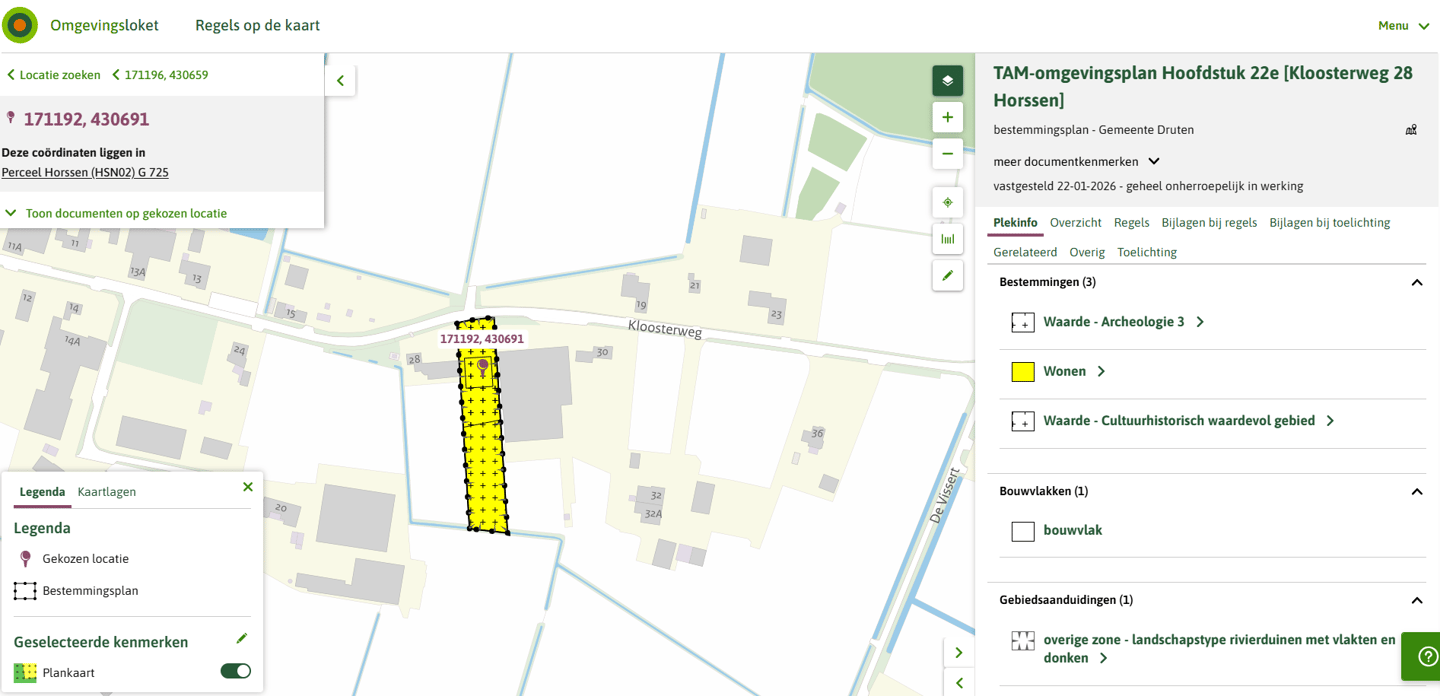Toggle the Plankaart layer switch

pos(236,671)
